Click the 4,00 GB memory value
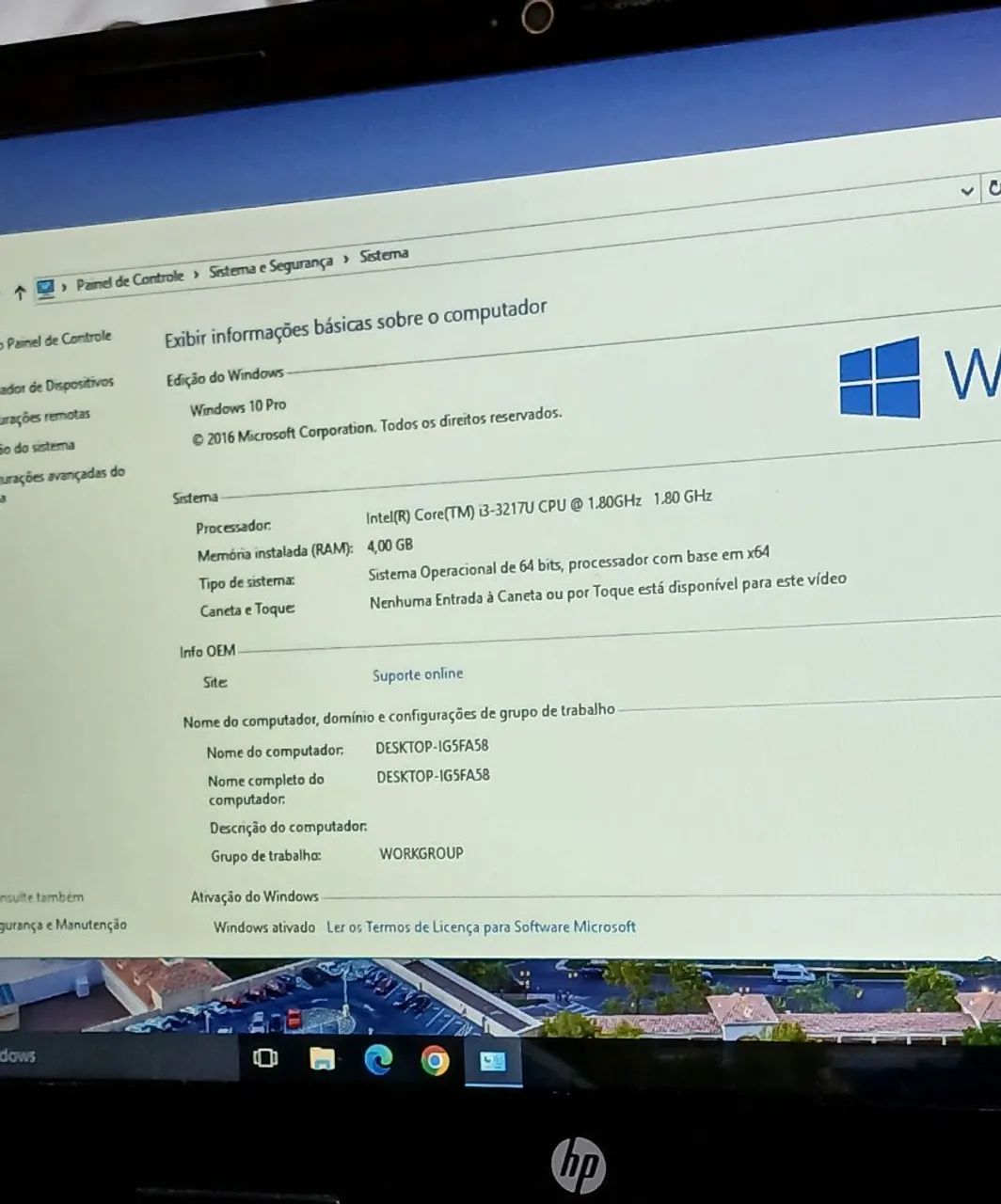Screen dimensions: 1001x1204 pyautogui.click(x=390, y=546)
